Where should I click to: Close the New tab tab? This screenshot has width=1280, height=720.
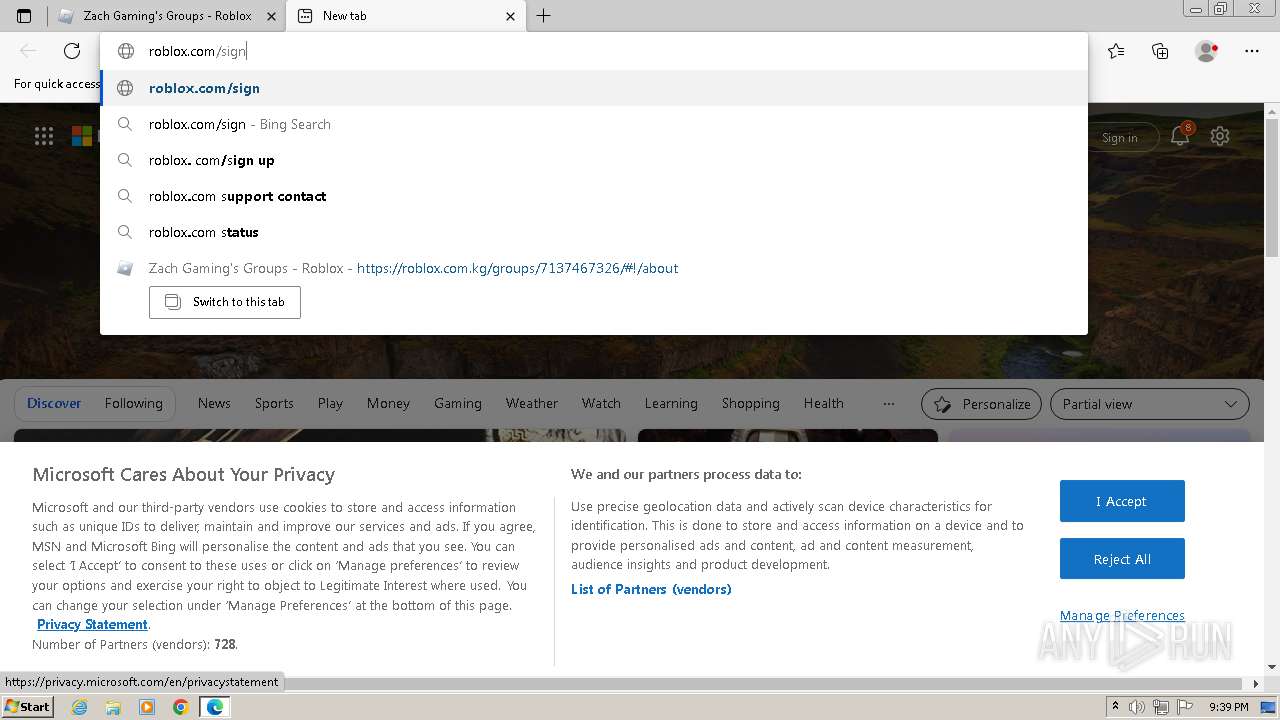tap(511, 16)
